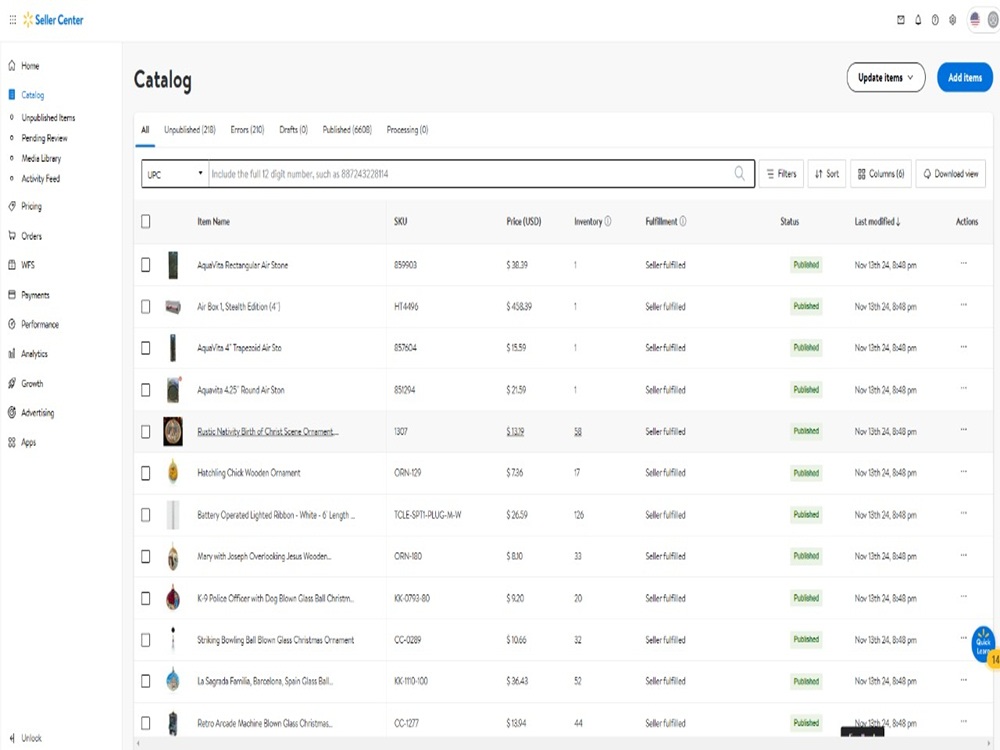Open actions menu for Hatchling Chick Wooden Ornament
1000x750 pixels.
coord(964,471)
